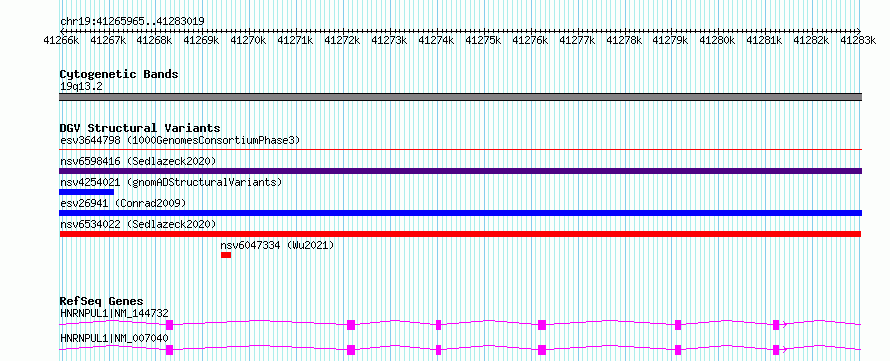Image resolution: width=890 pixels, height=361 pixels.
Task: Select NM_007040 exon near 41274k
Action: [x=438, y=350]
